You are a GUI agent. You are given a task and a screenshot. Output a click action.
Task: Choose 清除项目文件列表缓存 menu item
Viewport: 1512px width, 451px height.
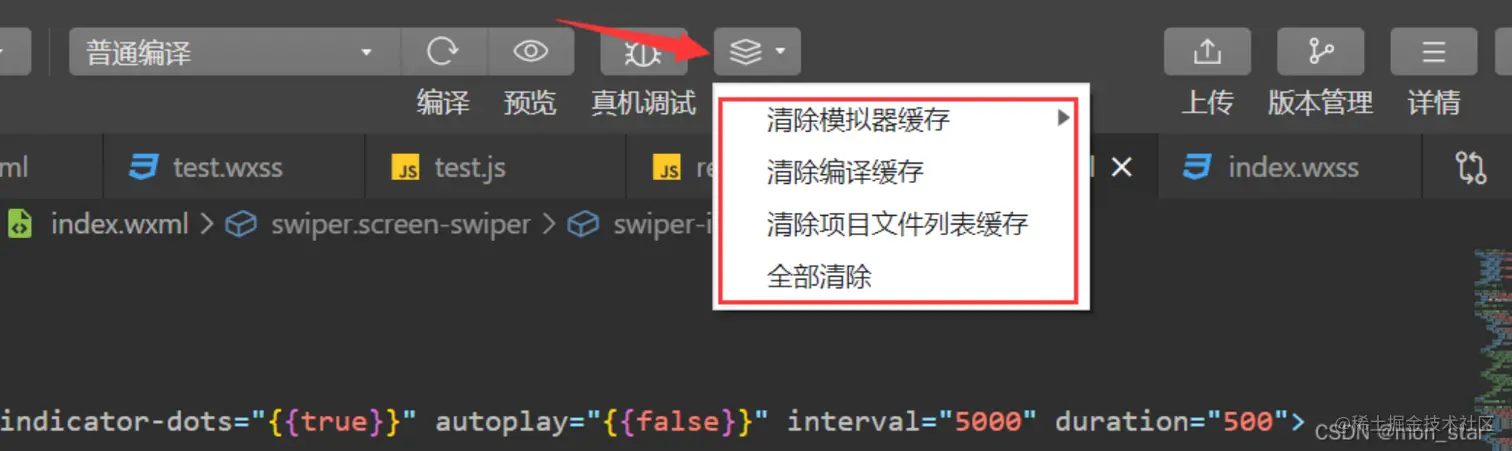click(x=897, y=223)
